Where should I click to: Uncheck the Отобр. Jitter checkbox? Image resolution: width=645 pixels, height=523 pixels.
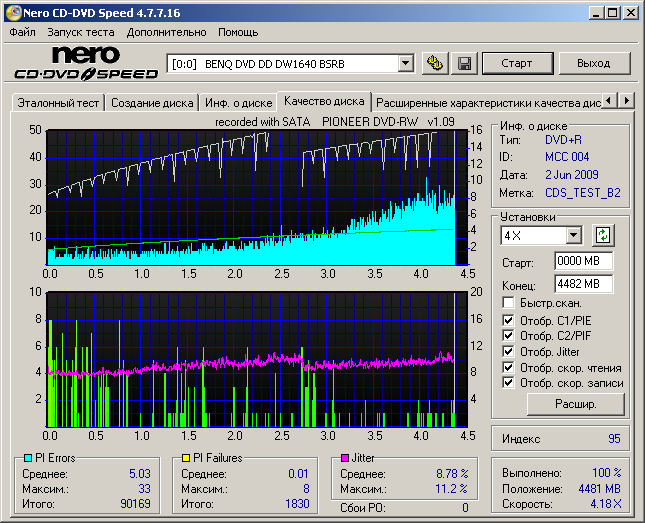509,351
